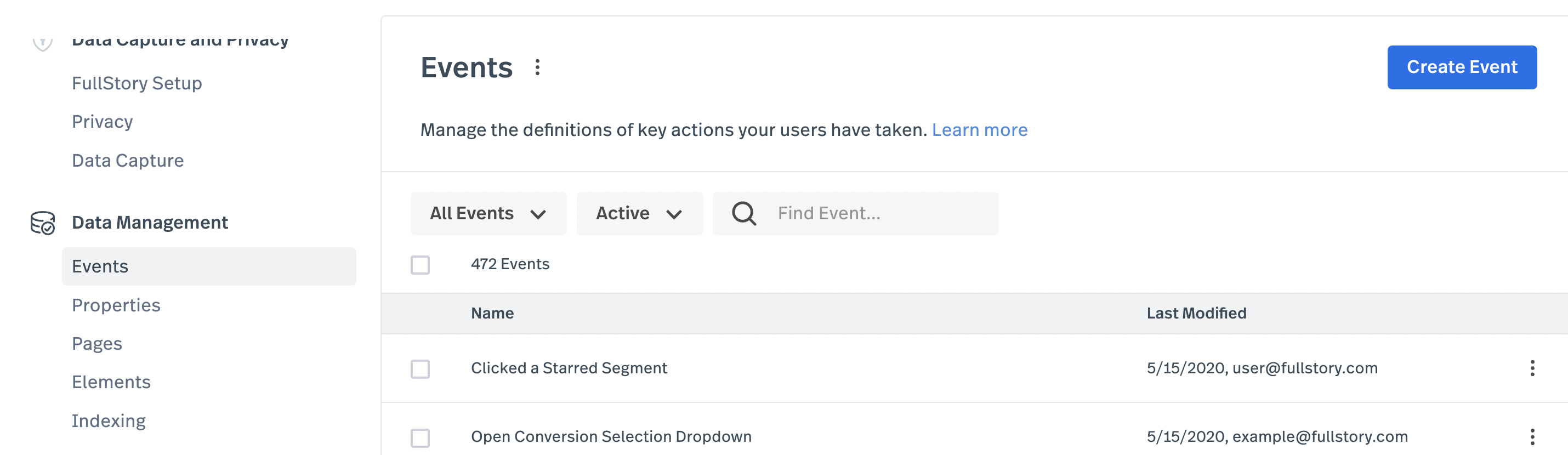Expand the Active status dropdown

coord(639,213)
